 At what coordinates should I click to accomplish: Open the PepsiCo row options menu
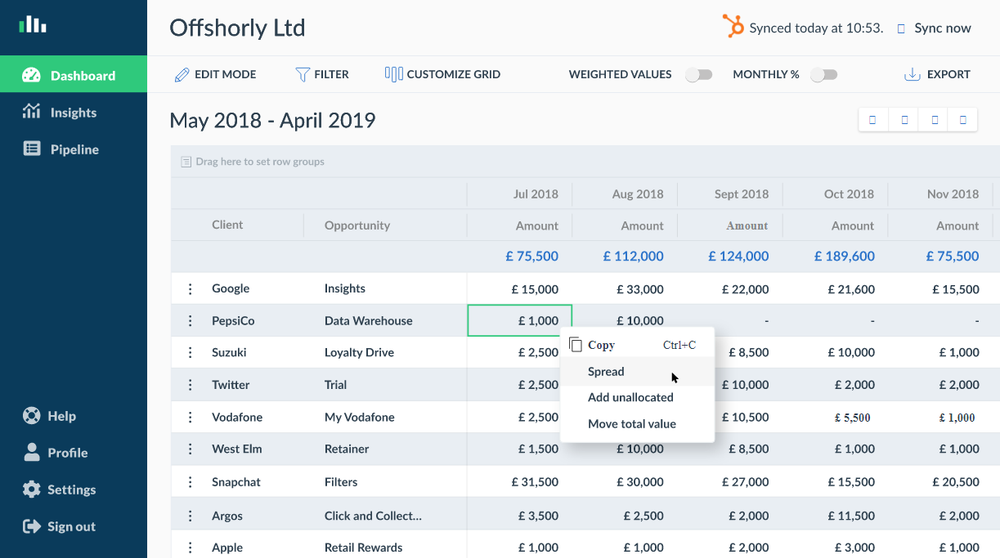(190, 321)
